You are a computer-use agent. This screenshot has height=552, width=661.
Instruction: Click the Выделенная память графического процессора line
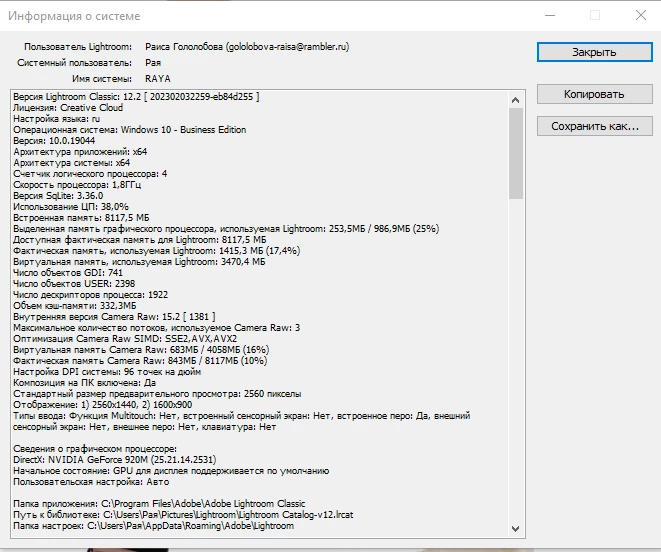click(x=226, y=229)
